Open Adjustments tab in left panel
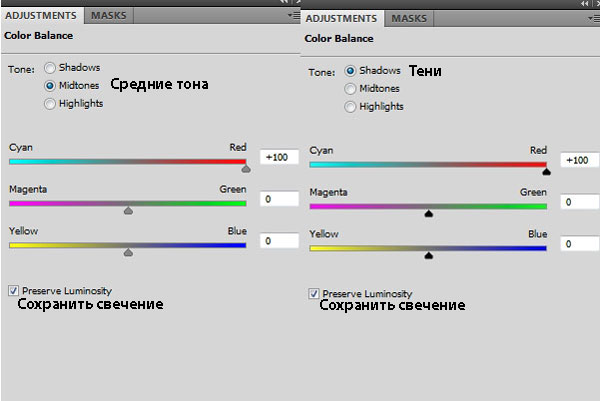The height and width of the screenshot is (401, 600). tap(41, 16)
